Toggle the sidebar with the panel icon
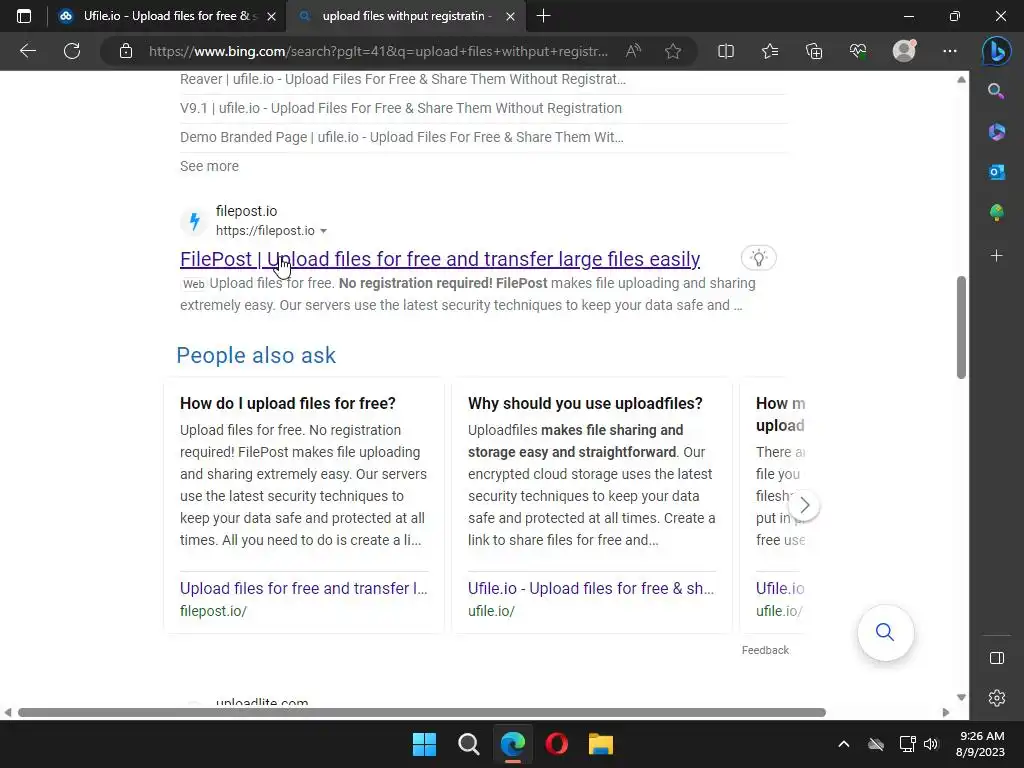Viewport: 1024px width, 768px height. pyautogui.click(x=997, y=658)
